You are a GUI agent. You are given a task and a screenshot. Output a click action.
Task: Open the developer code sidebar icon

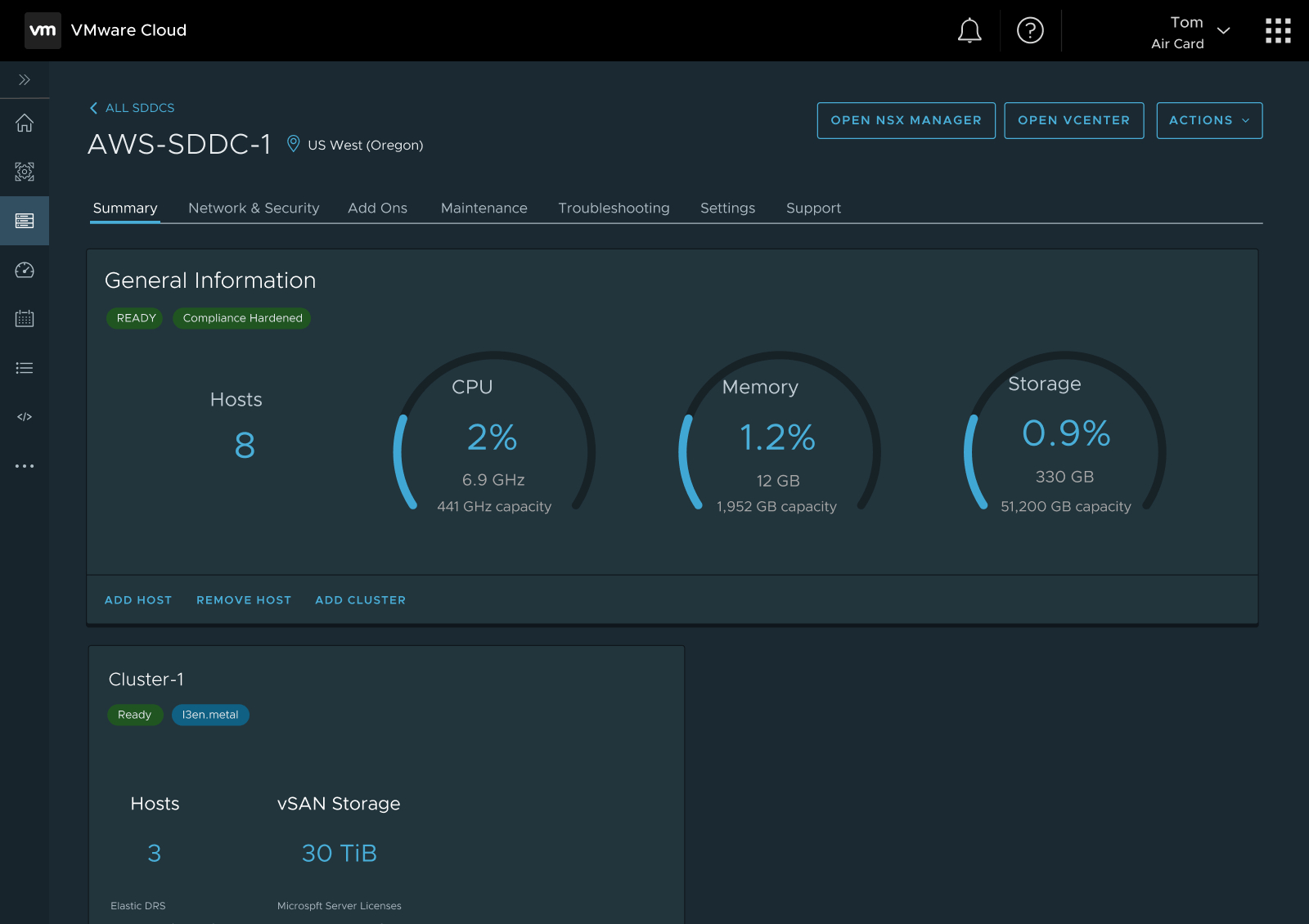pyautogui.click(x=25, y=417)
